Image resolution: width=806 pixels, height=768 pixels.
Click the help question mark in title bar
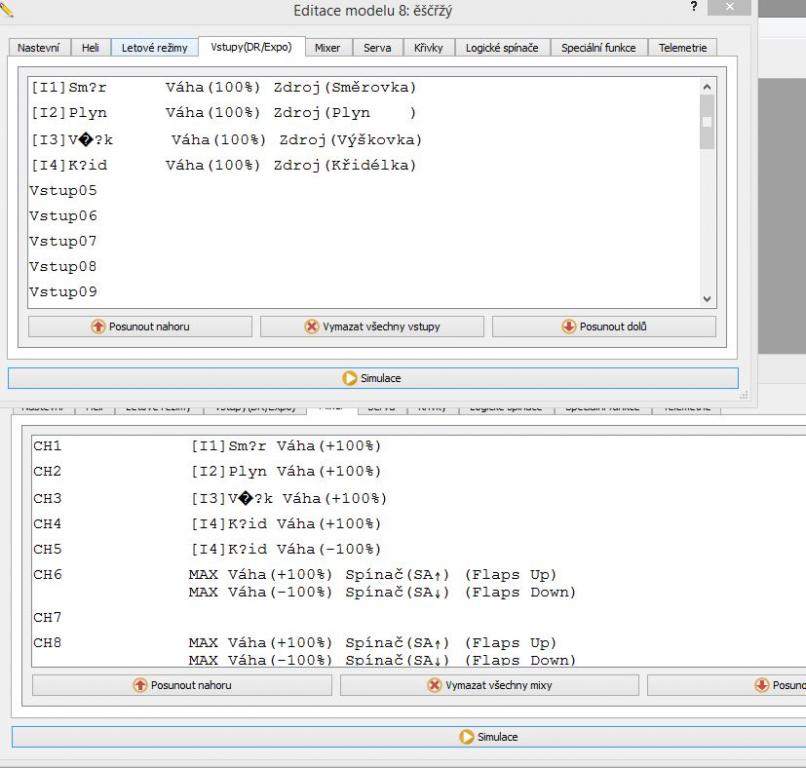[694, 8]
